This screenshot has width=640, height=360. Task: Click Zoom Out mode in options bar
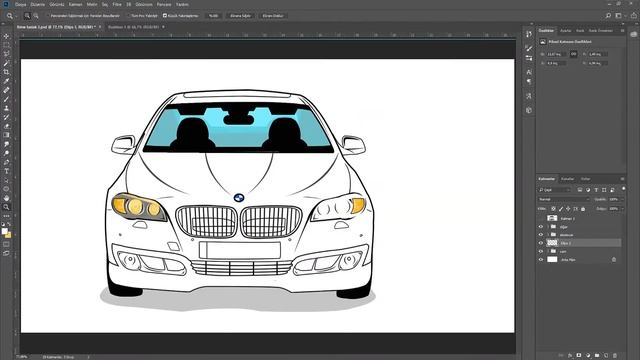36,16
